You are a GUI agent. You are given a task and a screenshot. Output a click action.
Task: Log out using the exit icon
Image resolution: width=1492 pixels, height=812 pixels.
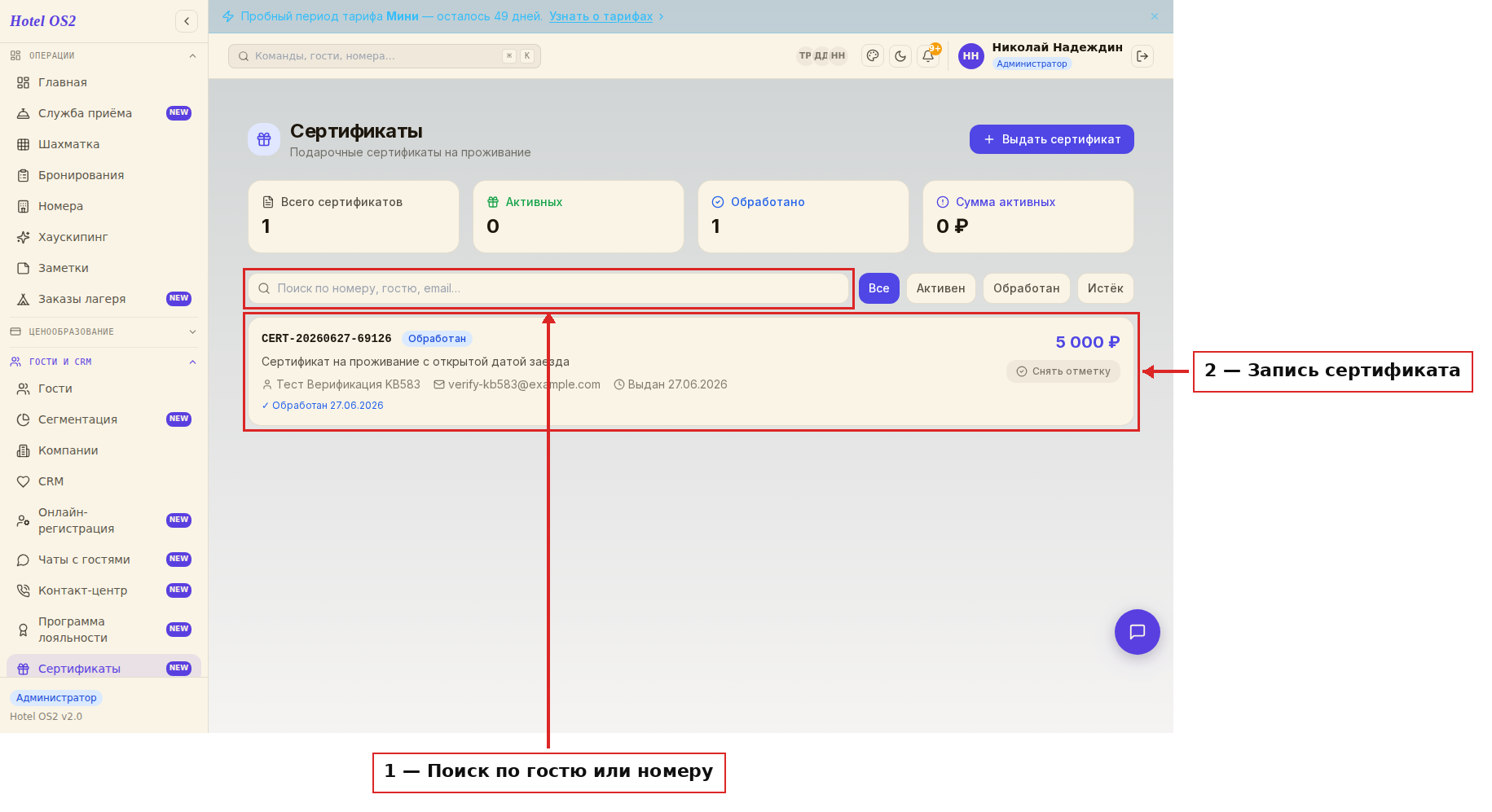pos(1142,56)
